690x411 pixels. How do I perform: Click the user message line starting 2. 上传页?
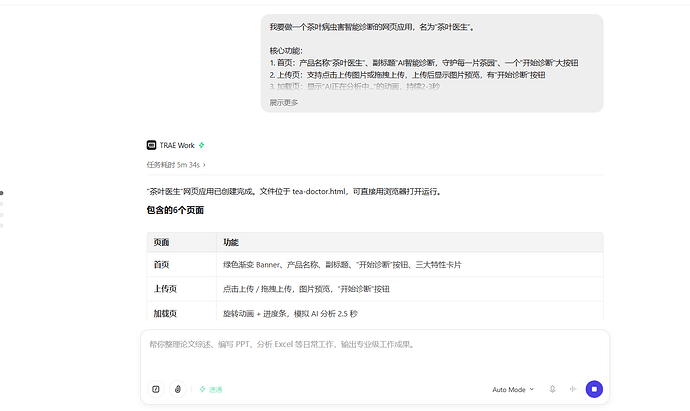pyautogui.click(x=407, y=75)
